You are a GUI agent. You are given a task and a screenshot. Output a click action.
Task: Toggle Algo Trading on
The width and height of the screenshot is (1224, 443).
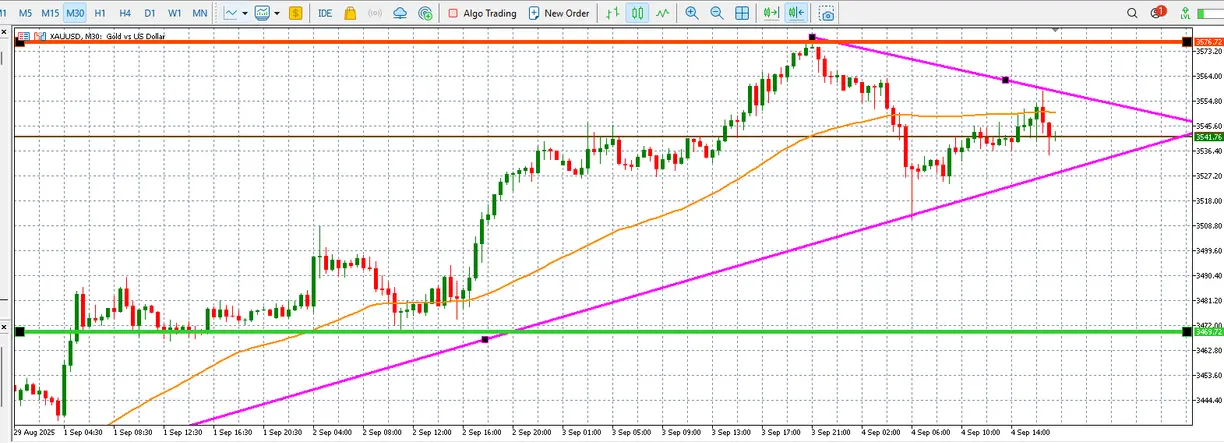483,13
